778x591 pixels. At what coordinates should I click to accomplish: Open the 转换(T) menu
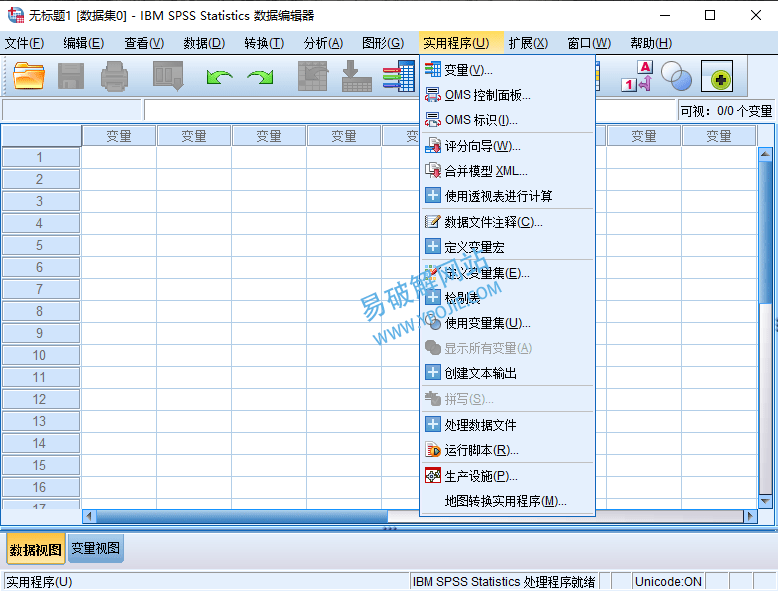tap(264, 43)
